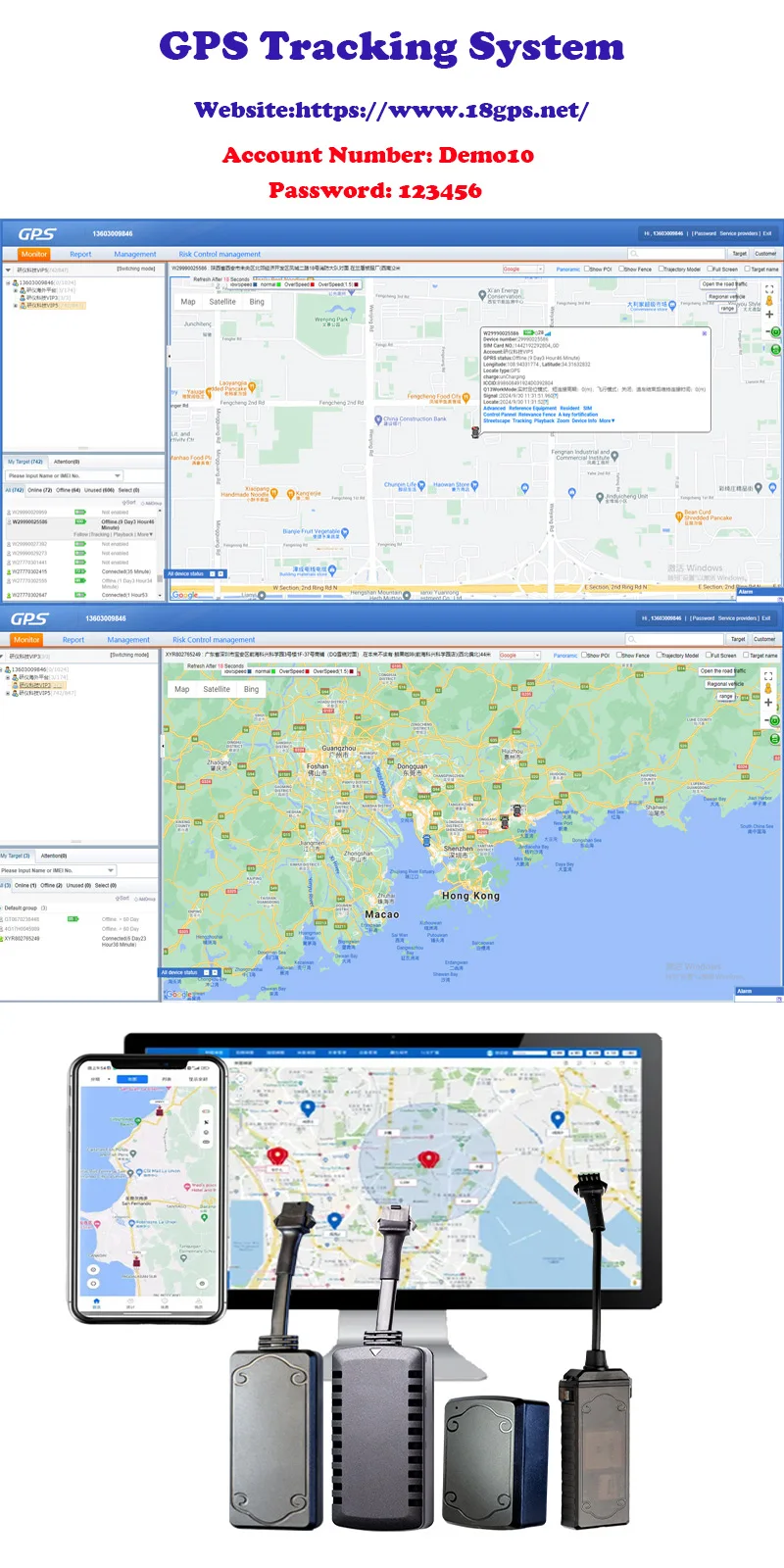Click Open the road traffic in Xi'an window
This screenshot has height=1568, width=784.
point(724,284)
